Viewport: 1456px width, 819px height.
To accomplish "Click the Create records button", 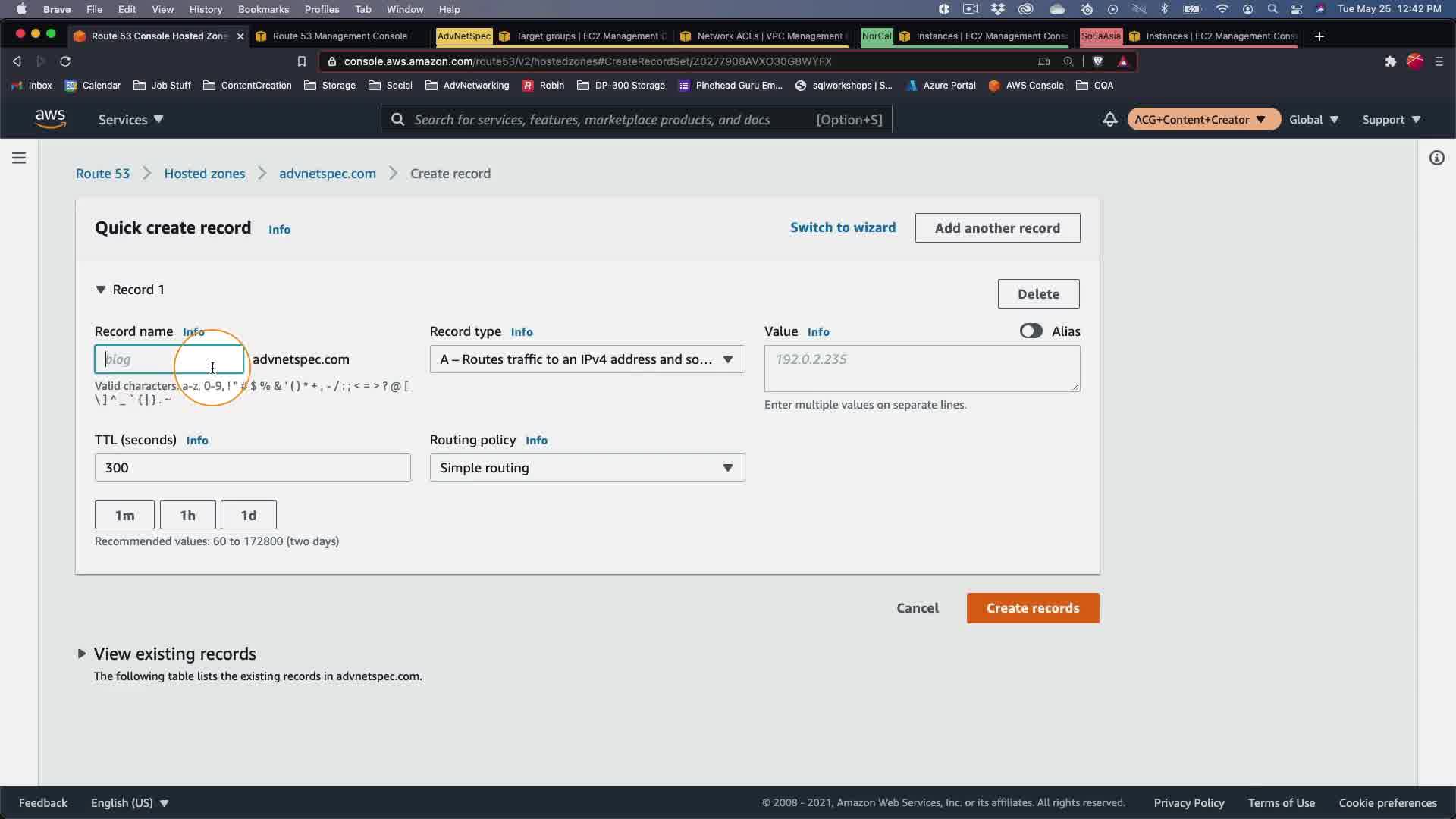I will pos(1032,608).
